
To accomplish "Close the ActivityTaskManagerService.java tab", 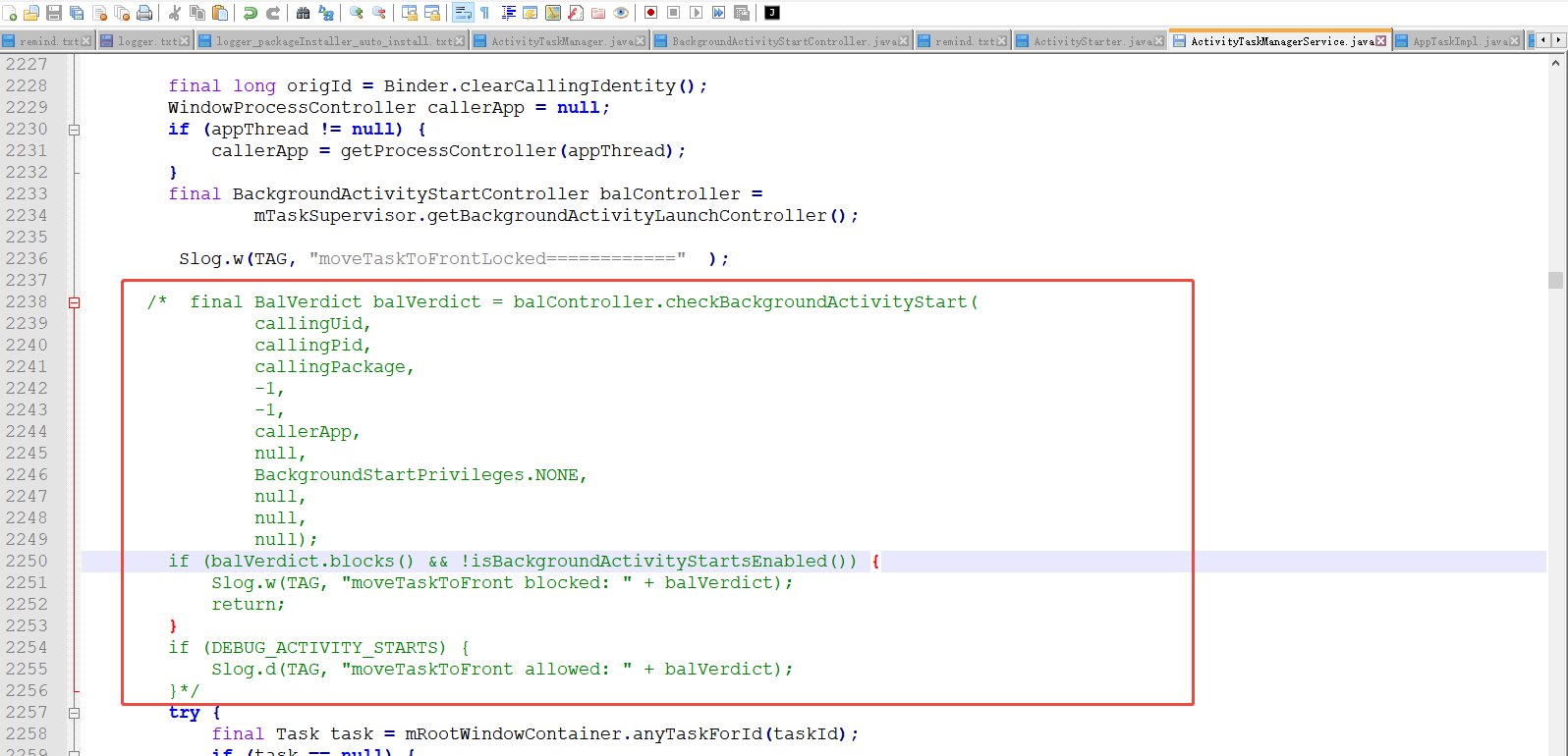I will (1381, 41).
